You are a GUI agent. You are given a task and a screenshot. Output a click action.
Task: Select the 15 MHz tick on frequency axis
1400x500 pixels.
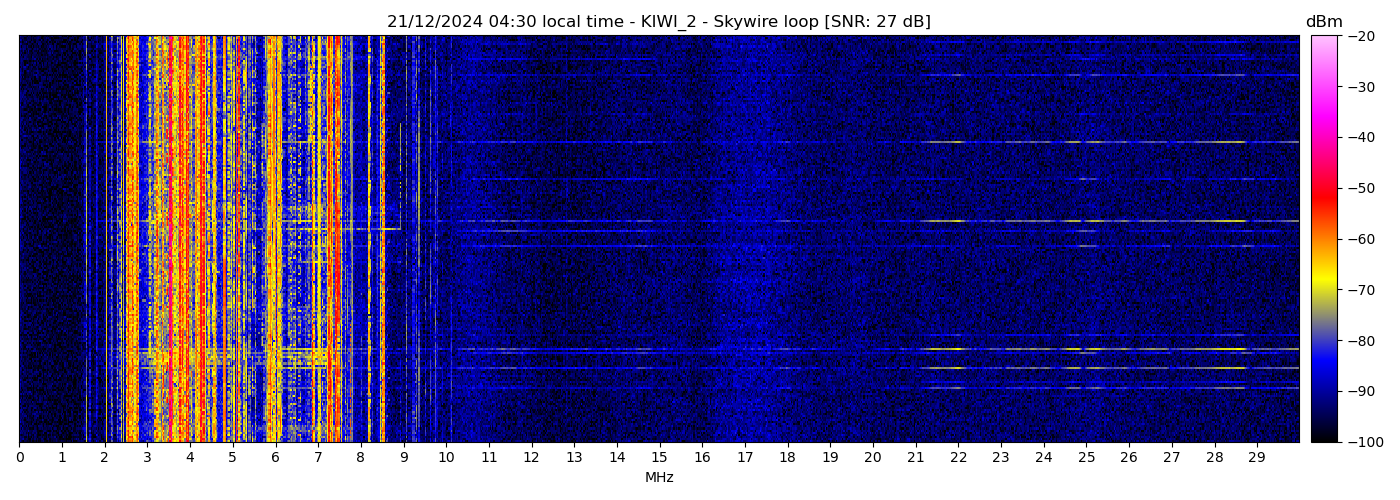(659, 458)
